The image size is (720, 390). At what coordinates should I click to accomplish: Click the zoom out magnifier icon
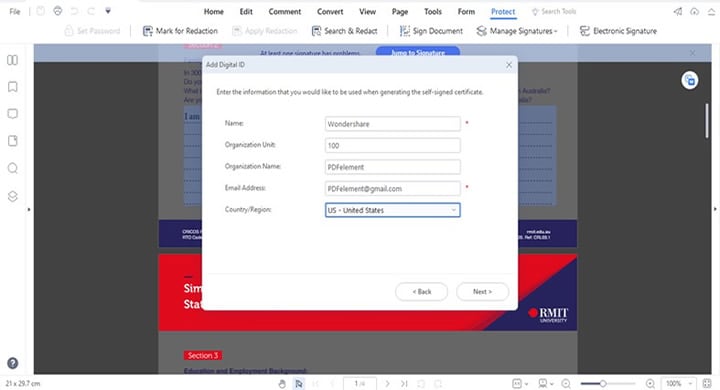[x=566, y=384]
